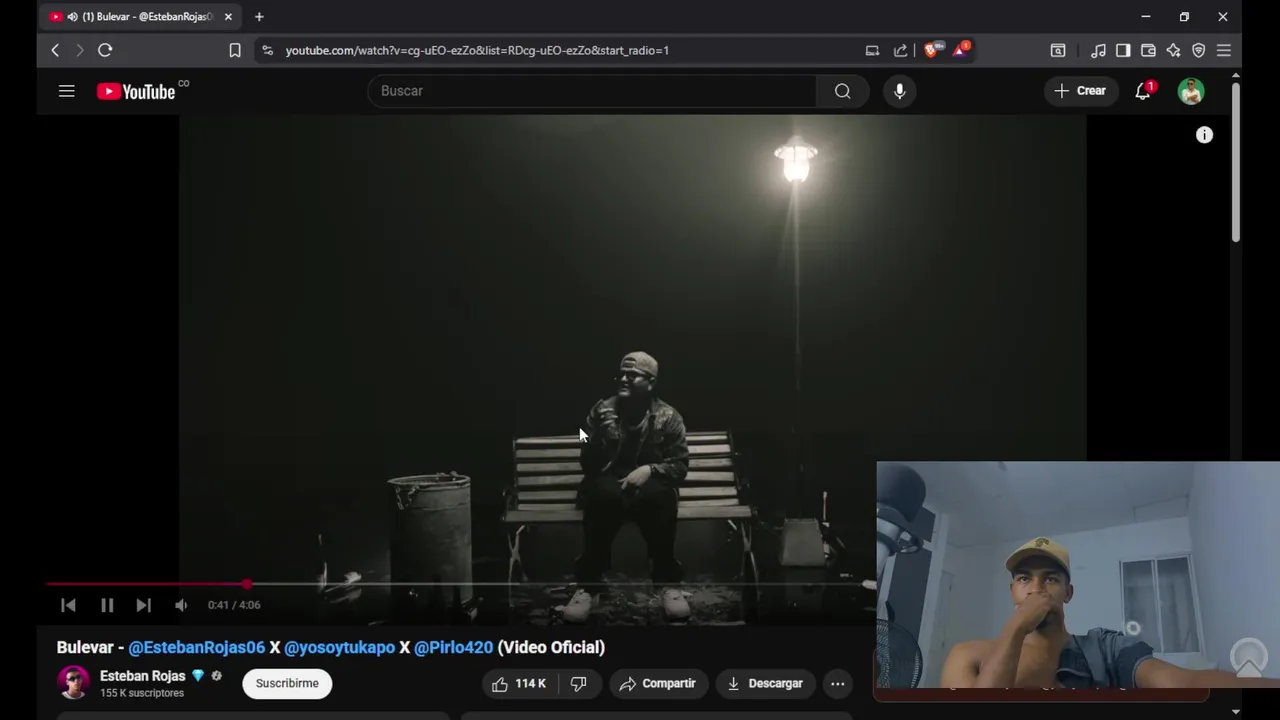This screenshot has height=720, width=1280.
Task: Go back in browser history
Action: (55, 50)
